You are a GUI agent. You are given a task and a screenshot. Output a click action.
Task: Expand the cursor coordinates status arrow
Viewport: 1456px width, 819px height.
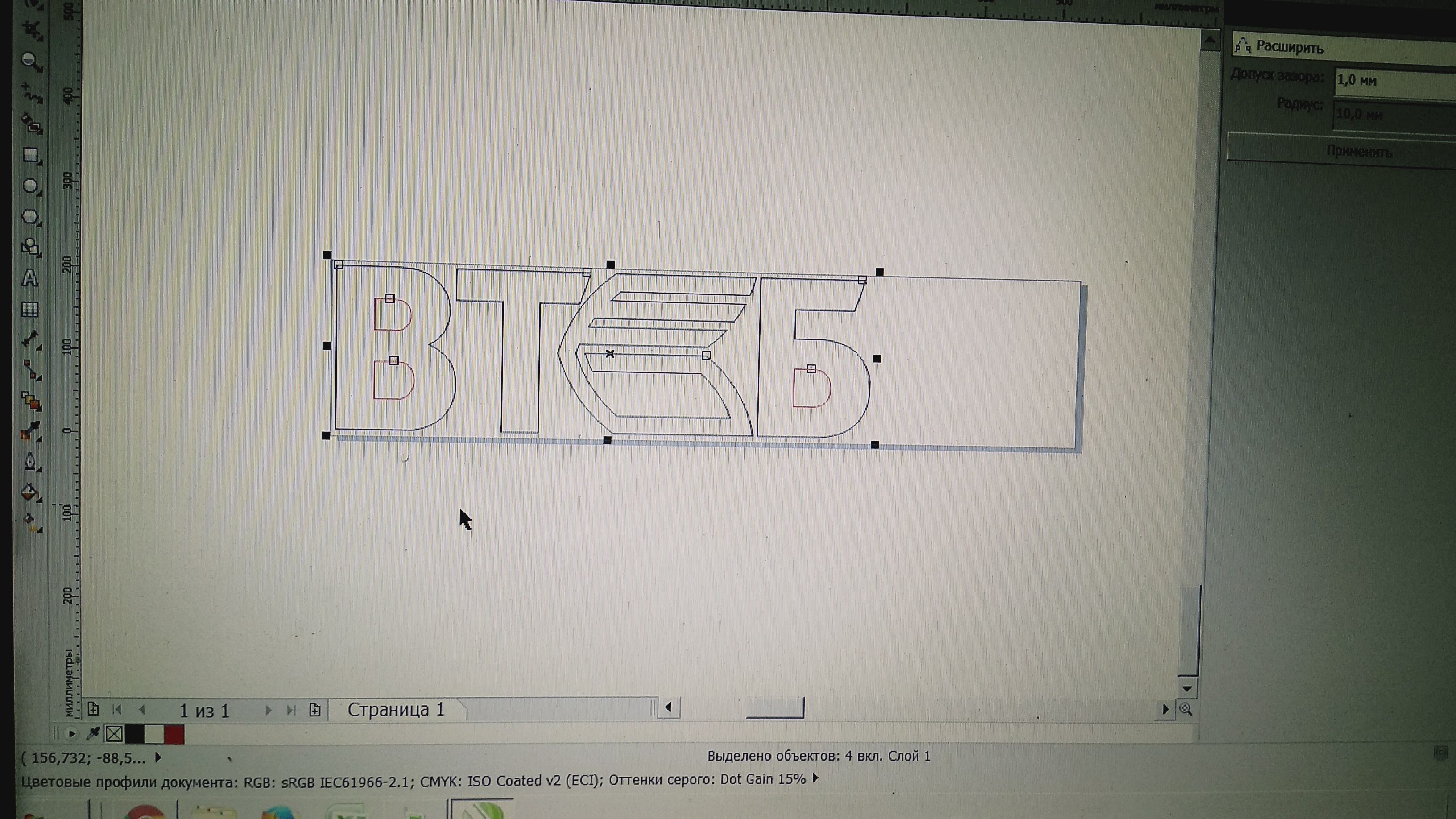tap(158, 757)
